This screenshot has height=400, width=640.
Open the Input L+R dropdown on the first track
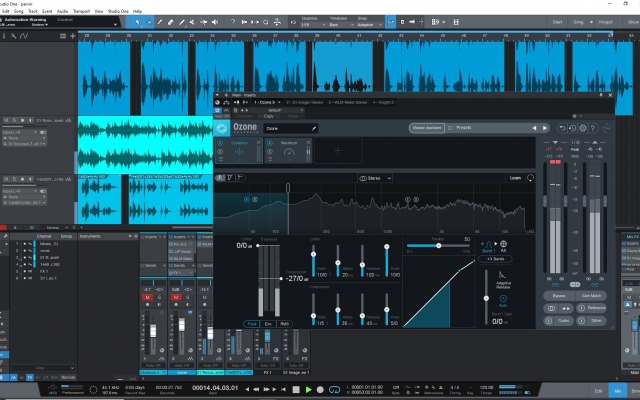coord(20,132)
